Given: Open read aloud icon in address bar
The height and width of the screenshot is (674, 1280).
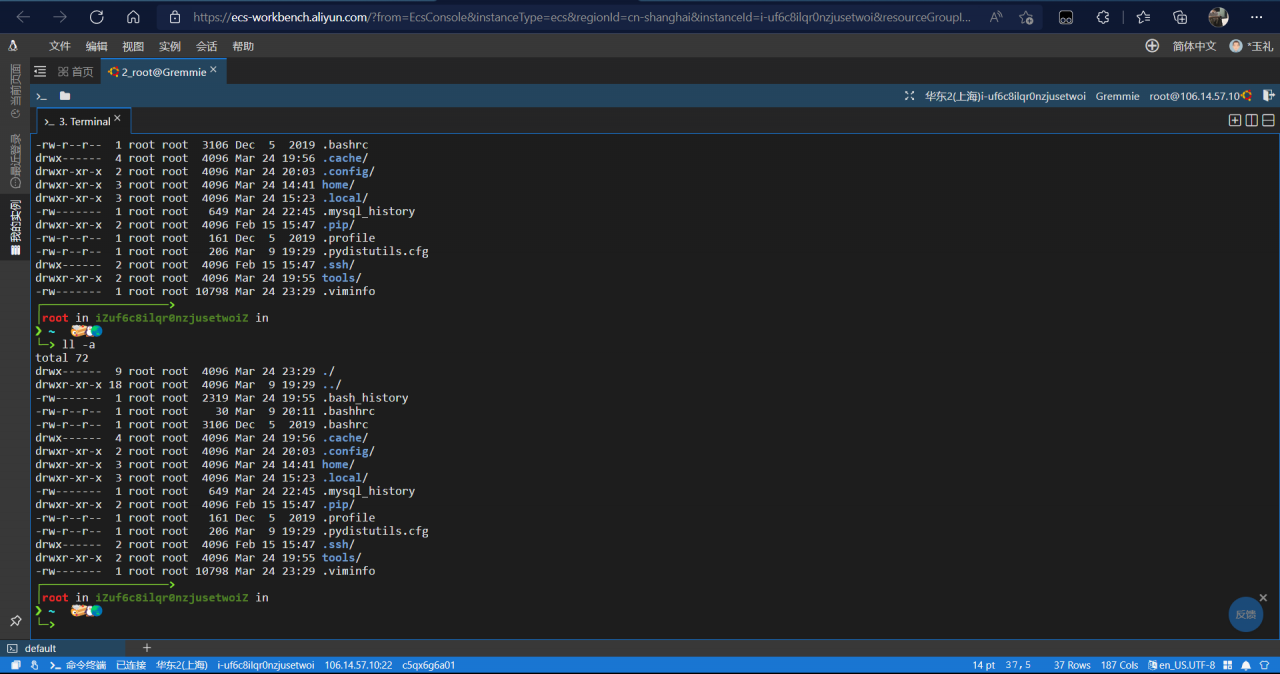Looking at the screenshot, I should point(996,17).
